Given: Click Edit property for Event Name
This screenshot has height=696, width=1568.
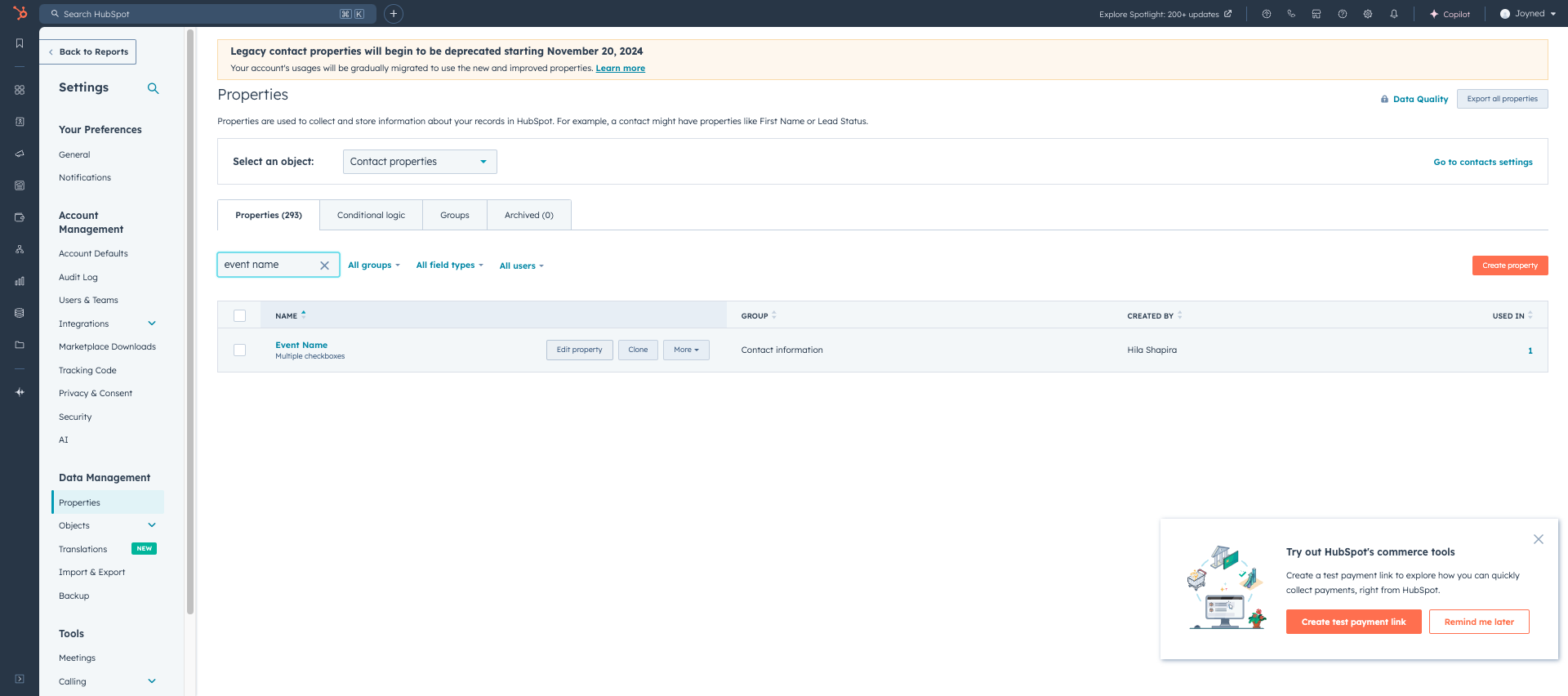Looking at the screenshot, I should pos(580,350).
